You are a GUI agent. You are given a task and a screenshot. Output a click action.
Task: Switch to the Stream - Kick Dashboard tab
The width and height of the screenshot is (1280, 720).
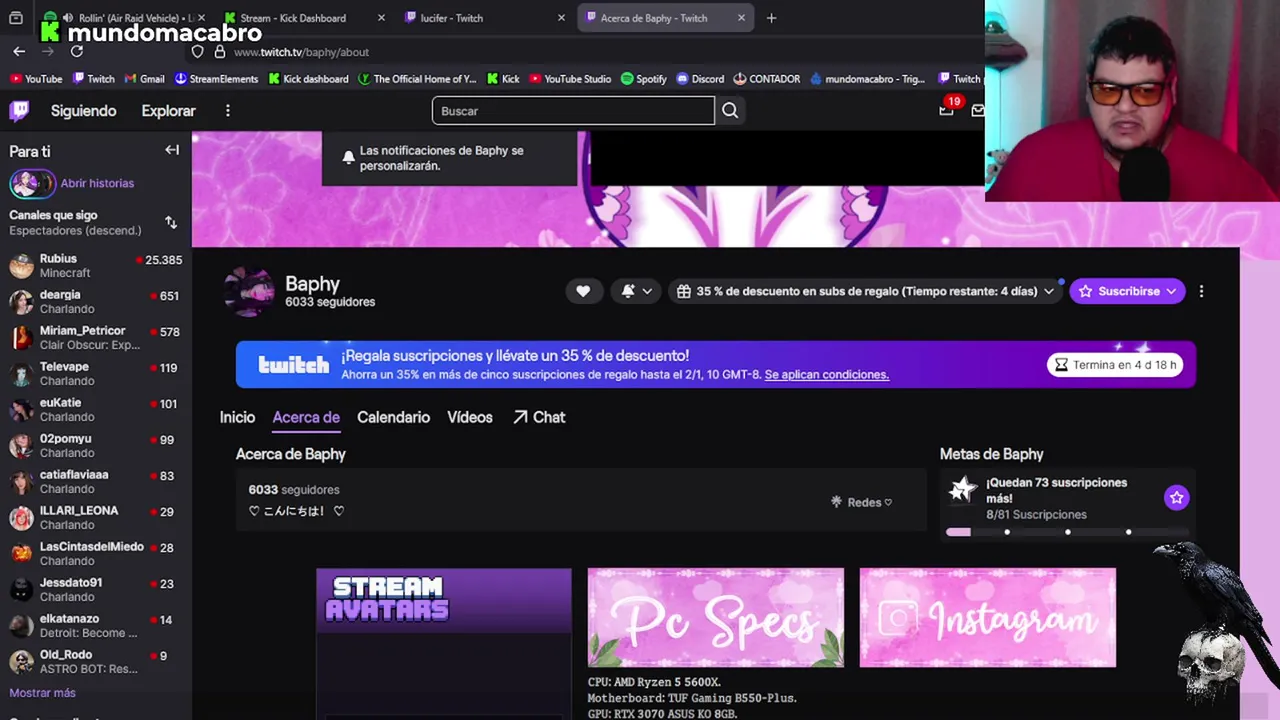(x=305, y=18)
